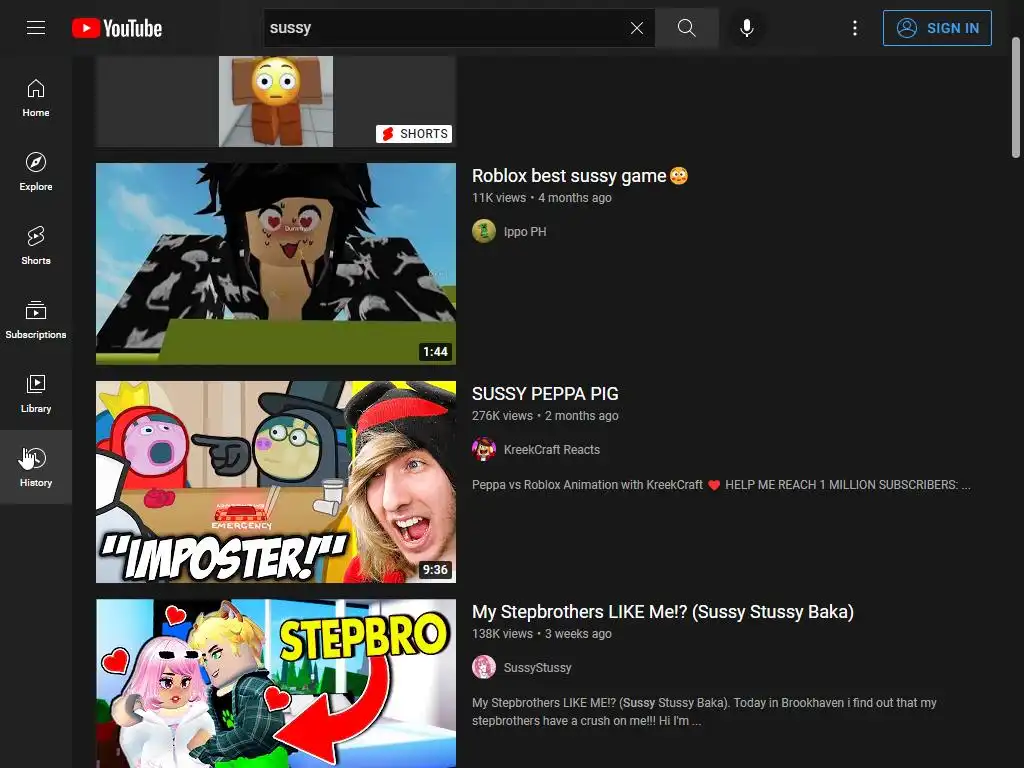Open Explore in sidebar
The image size is (1024, 768).
[36, 171]
